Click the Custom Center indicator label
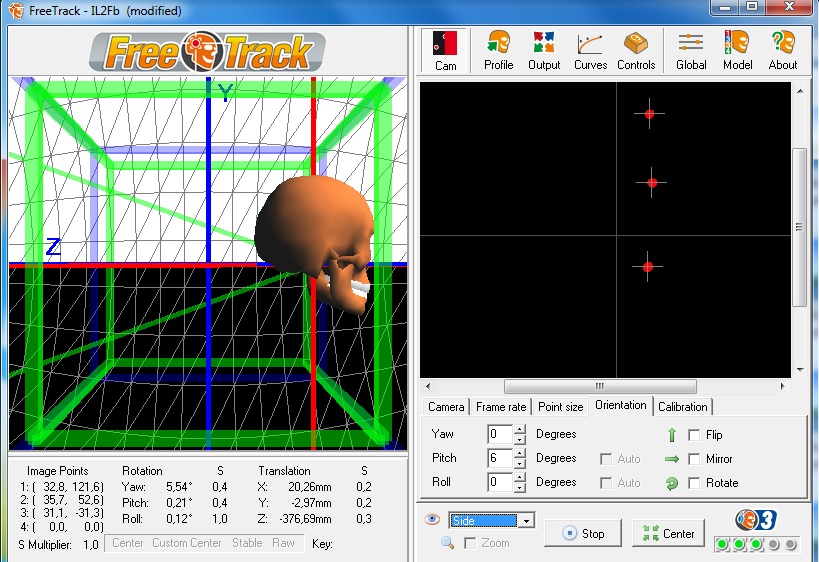 click(x=186, y=543)
